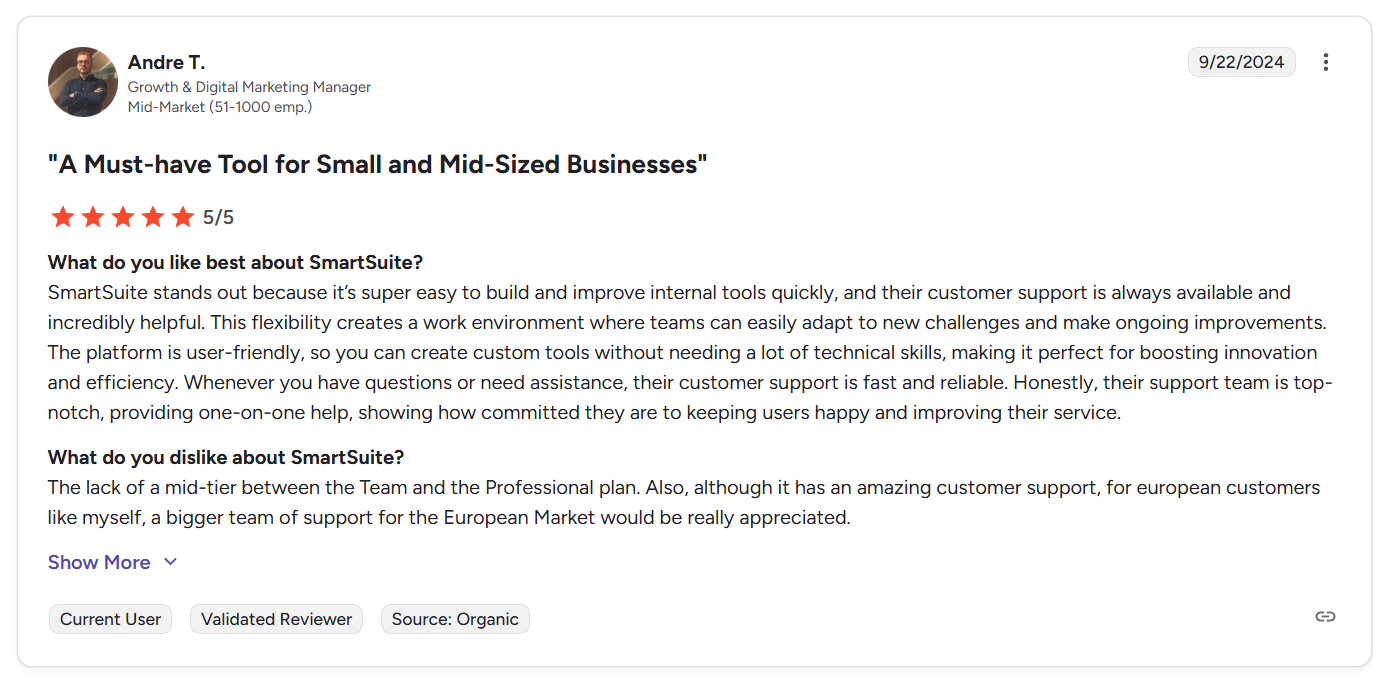Screen dimensions: 1380x687
Task: Open the three-dot review options menu
Action: coord(1326,62)
